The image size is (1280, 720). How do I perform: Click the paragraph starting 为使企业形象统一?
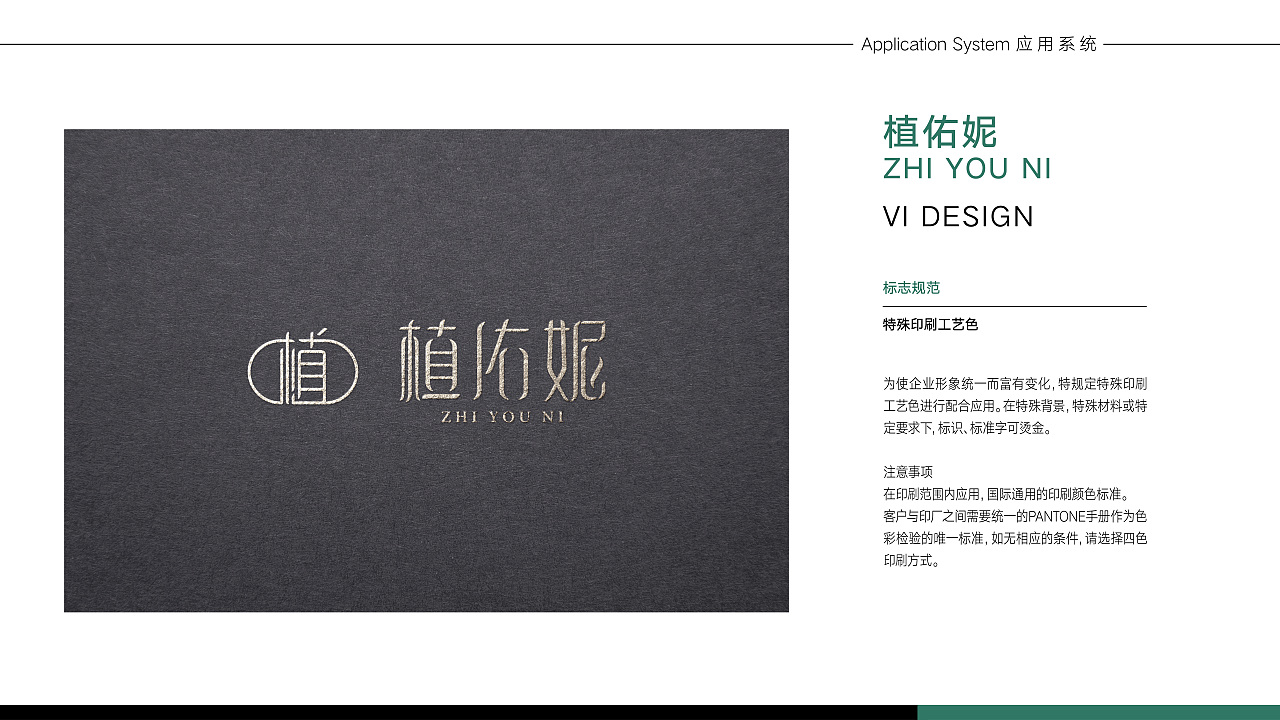coord(1015,406)
